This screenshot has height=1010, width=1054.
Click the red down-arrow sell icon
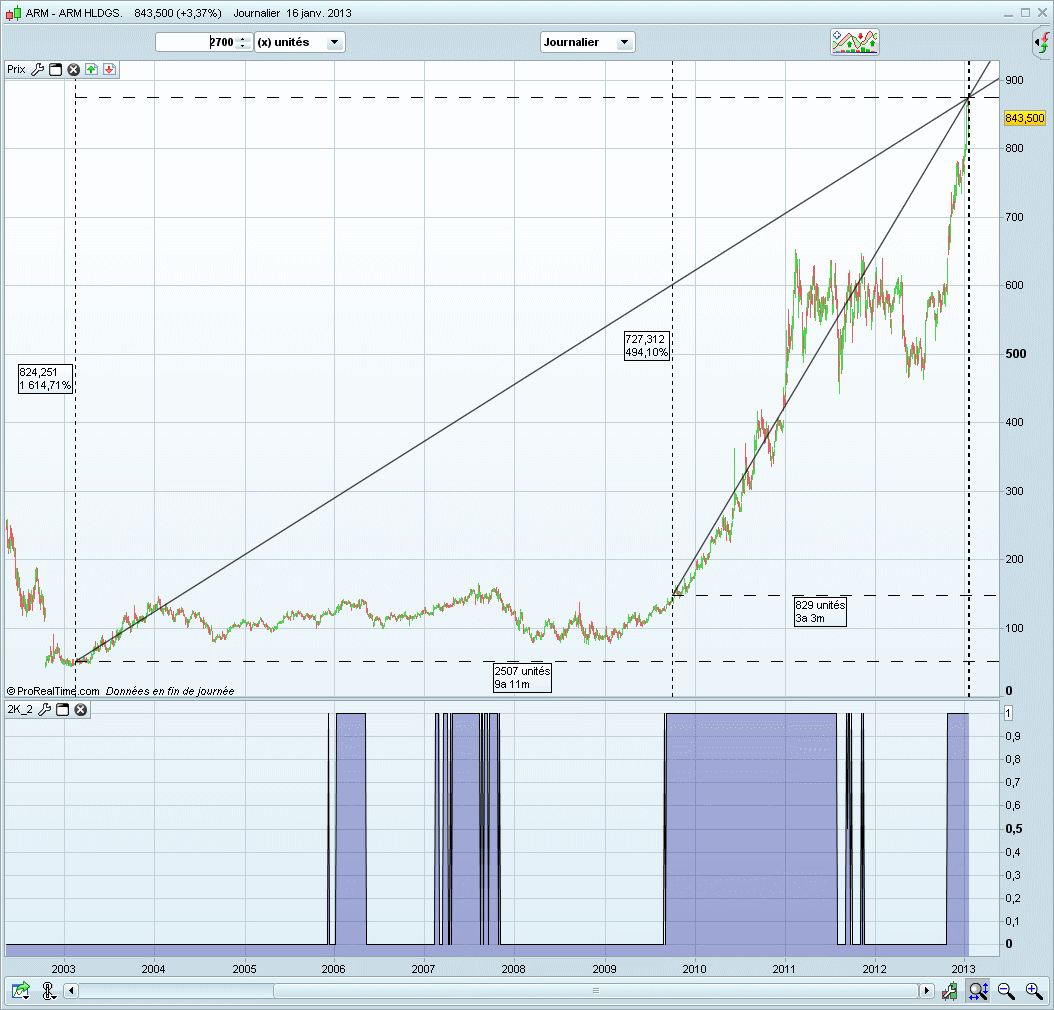click(108, 70)
